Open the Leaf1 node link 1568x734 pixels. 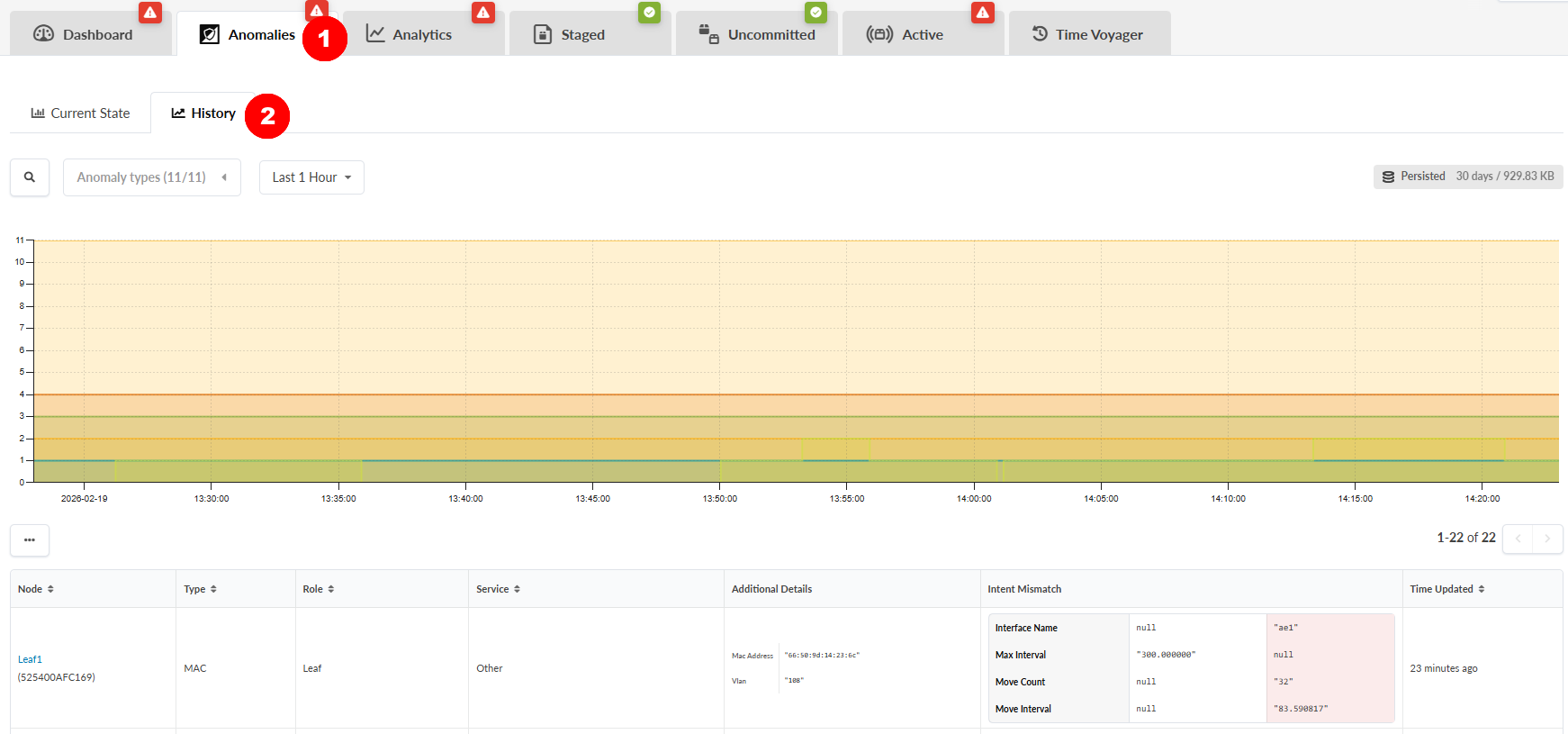pyautogui.click(x=30, y=659)
